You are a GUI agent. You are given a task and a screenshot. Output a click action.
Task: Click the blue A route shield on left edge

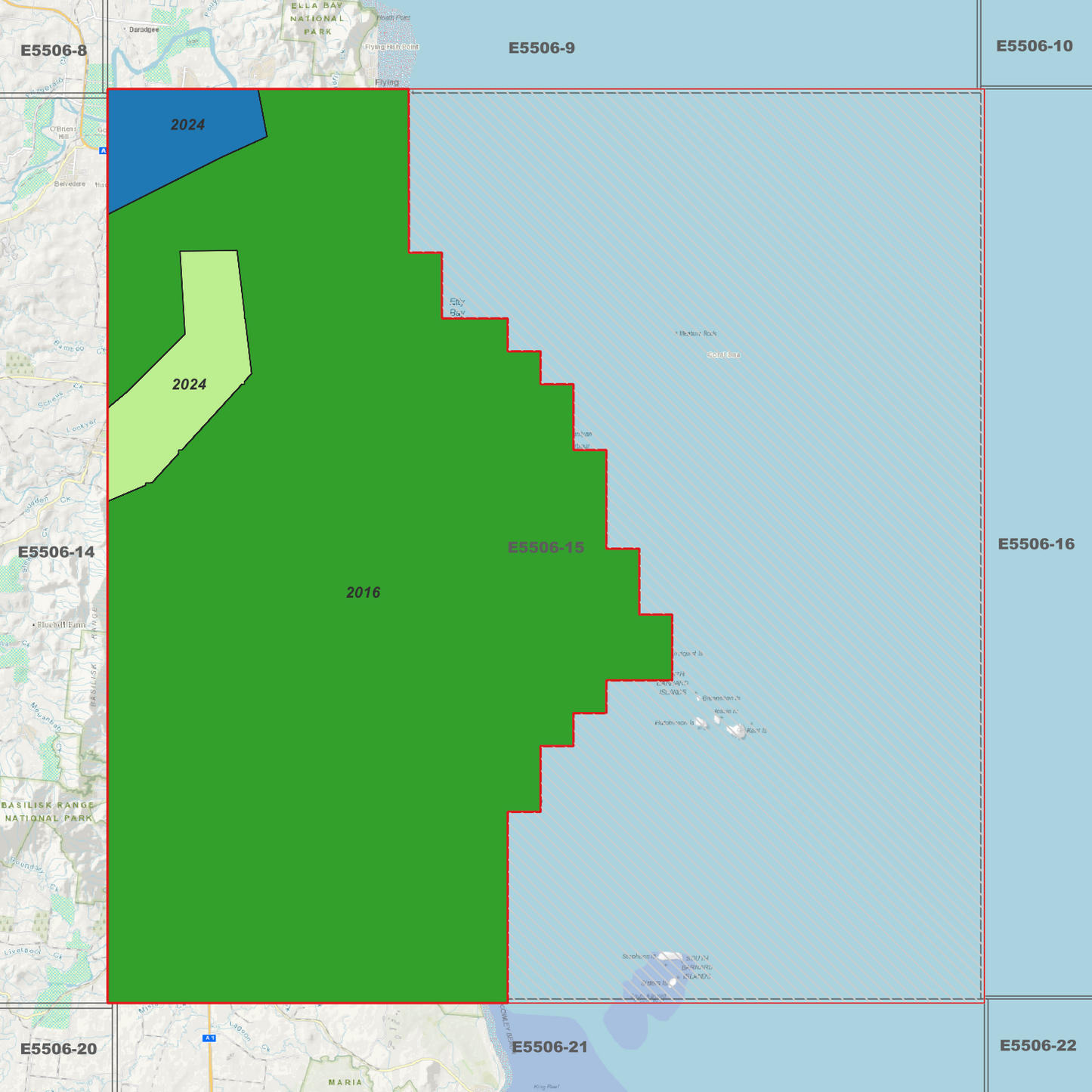coord(103,150)
